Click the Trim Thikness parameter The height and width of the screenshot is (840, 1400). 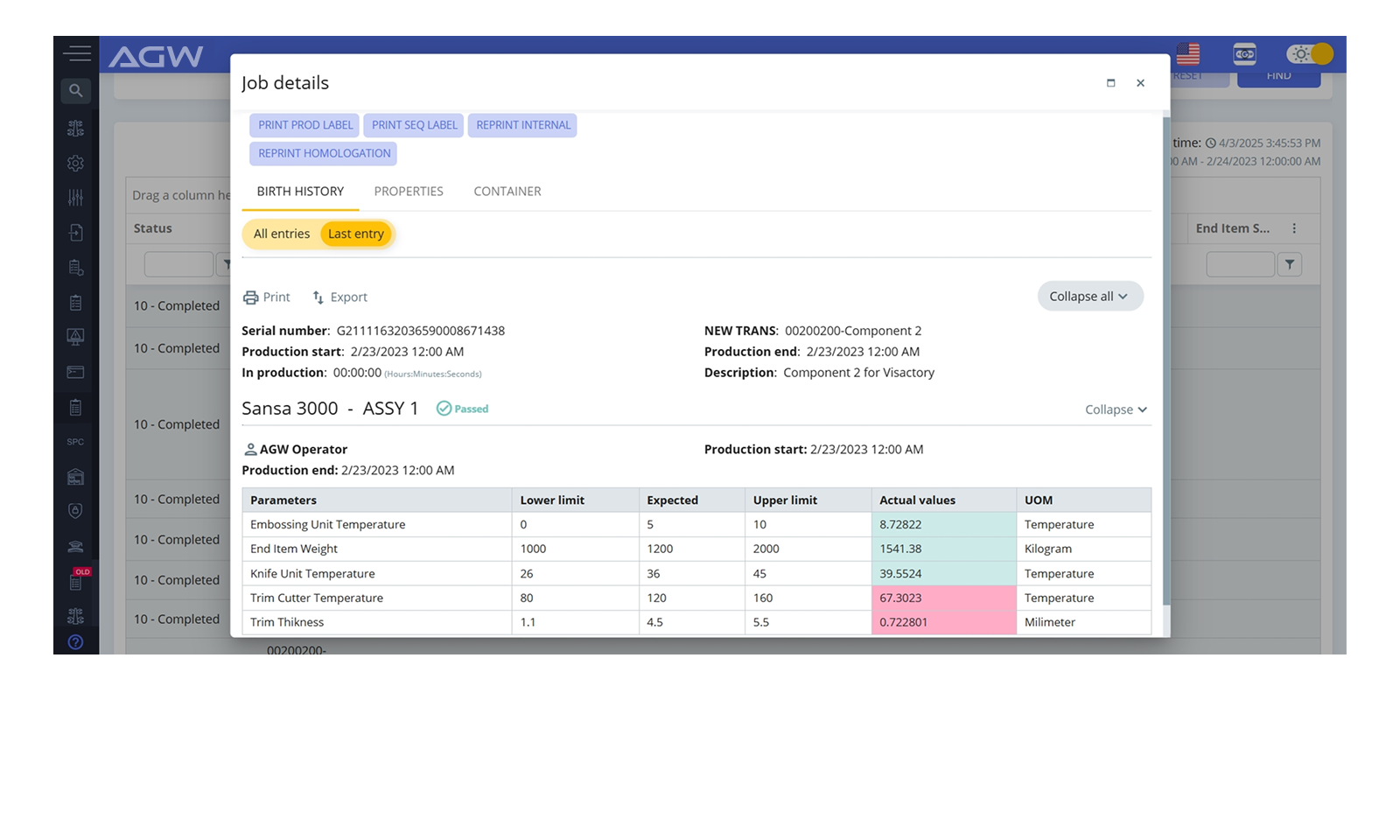(x=287, y=623)
